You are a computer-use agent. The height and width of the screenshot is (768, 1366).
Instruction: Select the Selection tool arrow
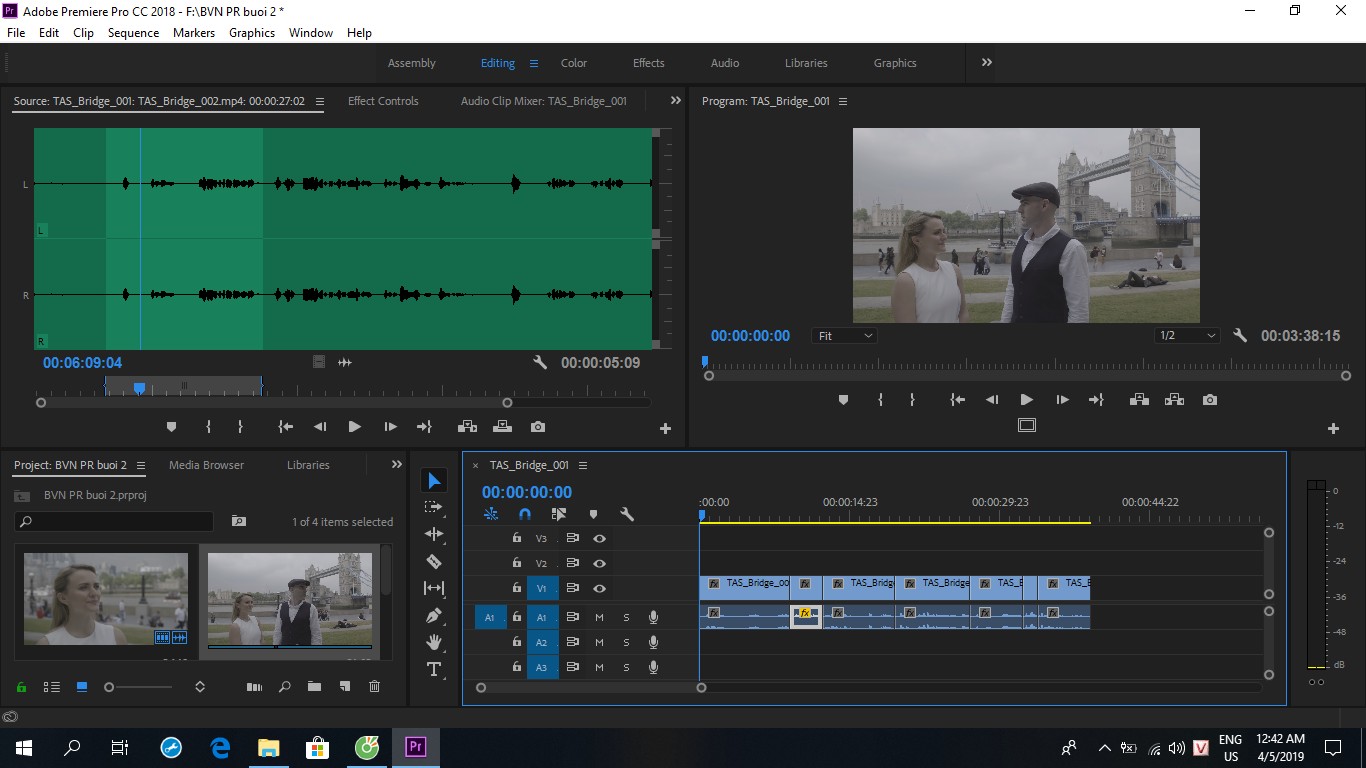434,481
